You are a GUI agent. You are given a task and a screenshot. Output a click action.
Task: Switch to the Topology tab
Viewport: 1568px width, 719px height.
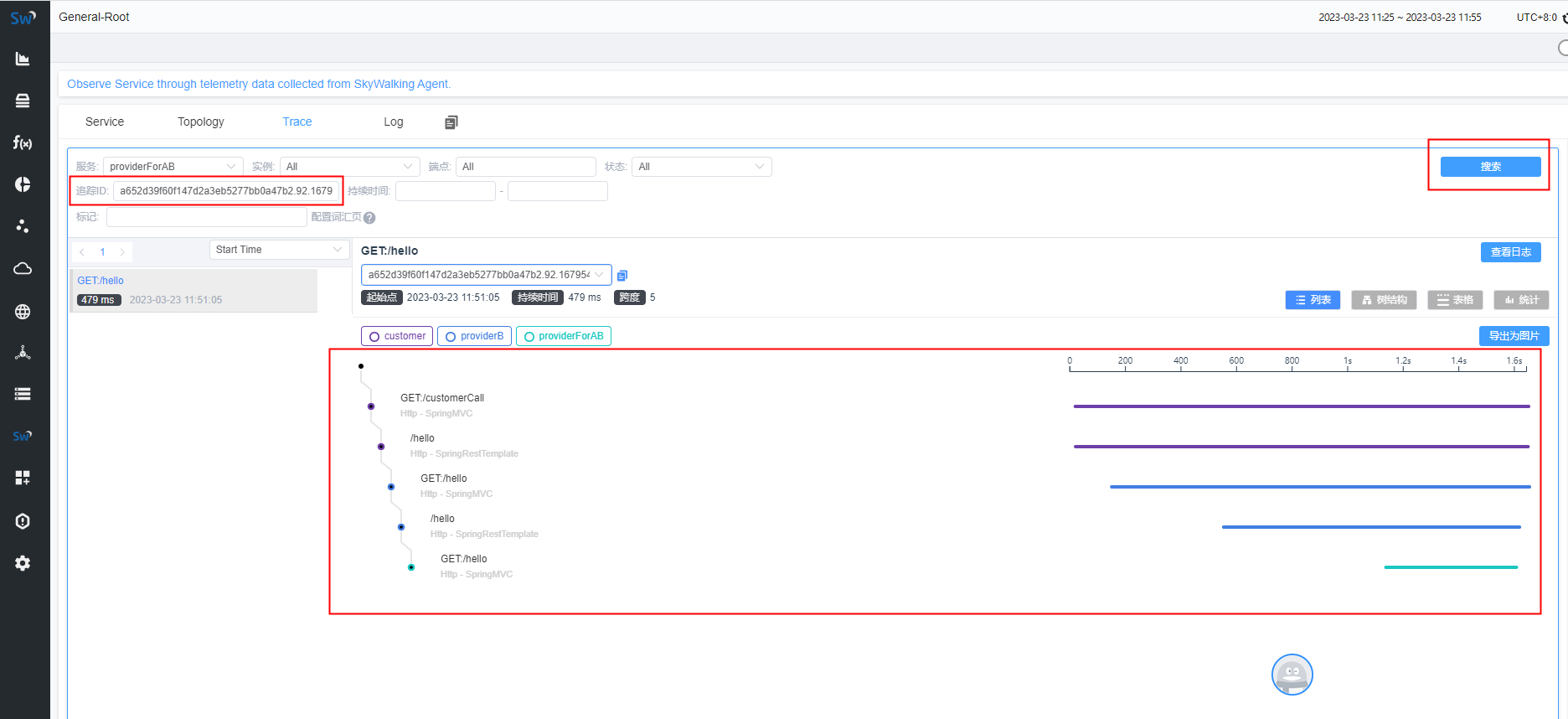[201, 122]
